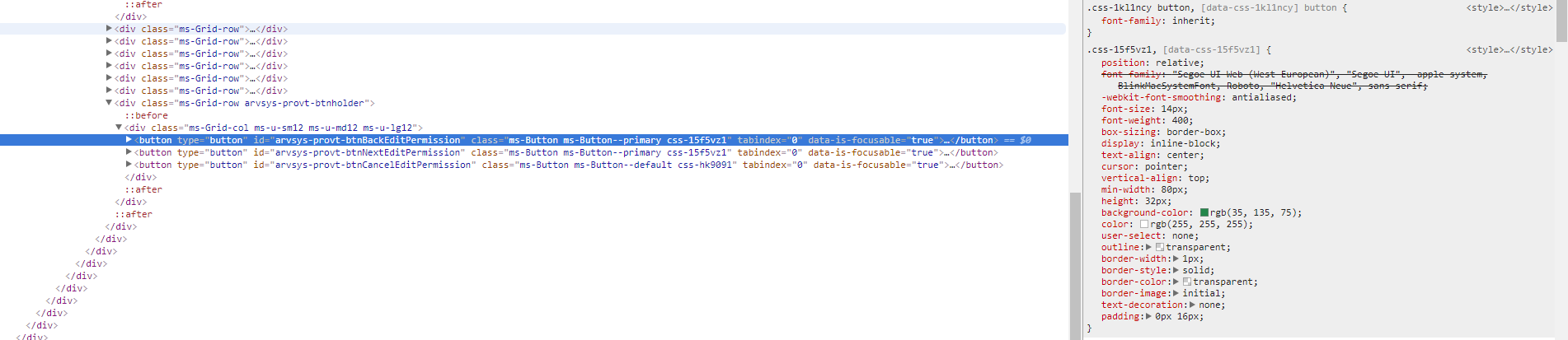Expand the outline shorthand property
This screenshot has height=340, width=1568.
point(1148,247)
